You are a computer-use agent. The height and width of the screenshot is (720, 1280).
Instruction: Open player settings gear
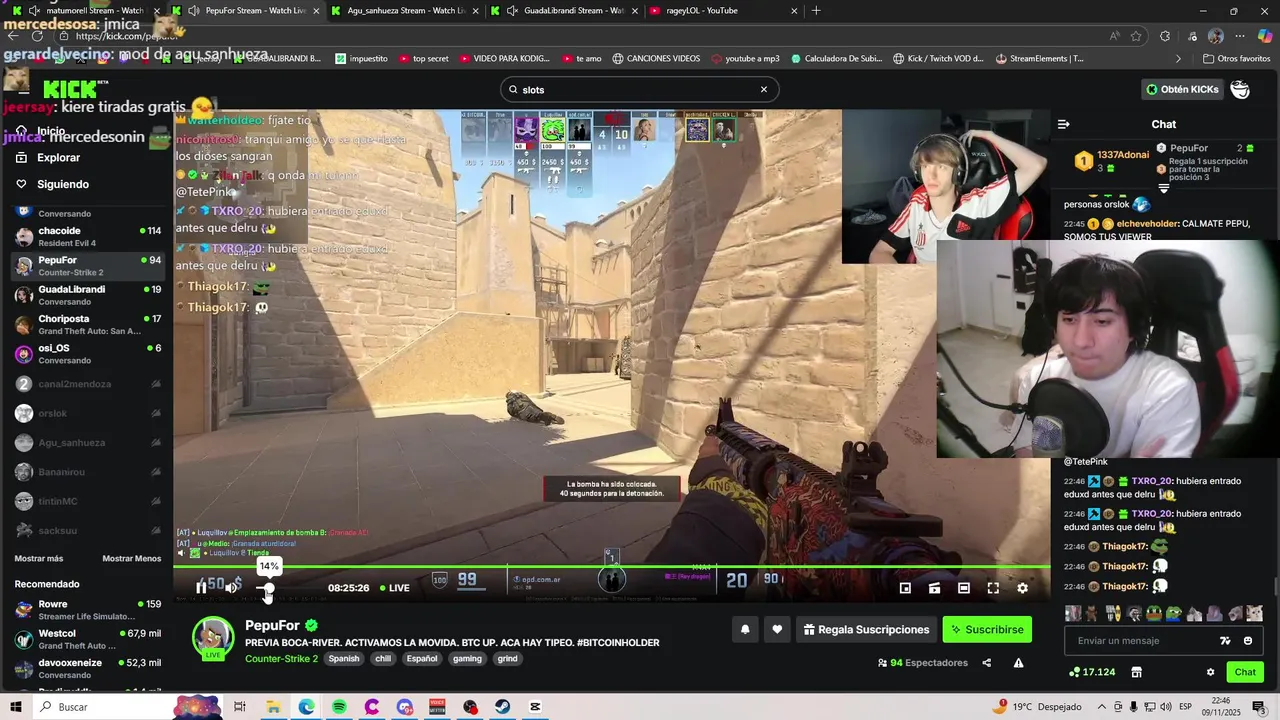1022,588
